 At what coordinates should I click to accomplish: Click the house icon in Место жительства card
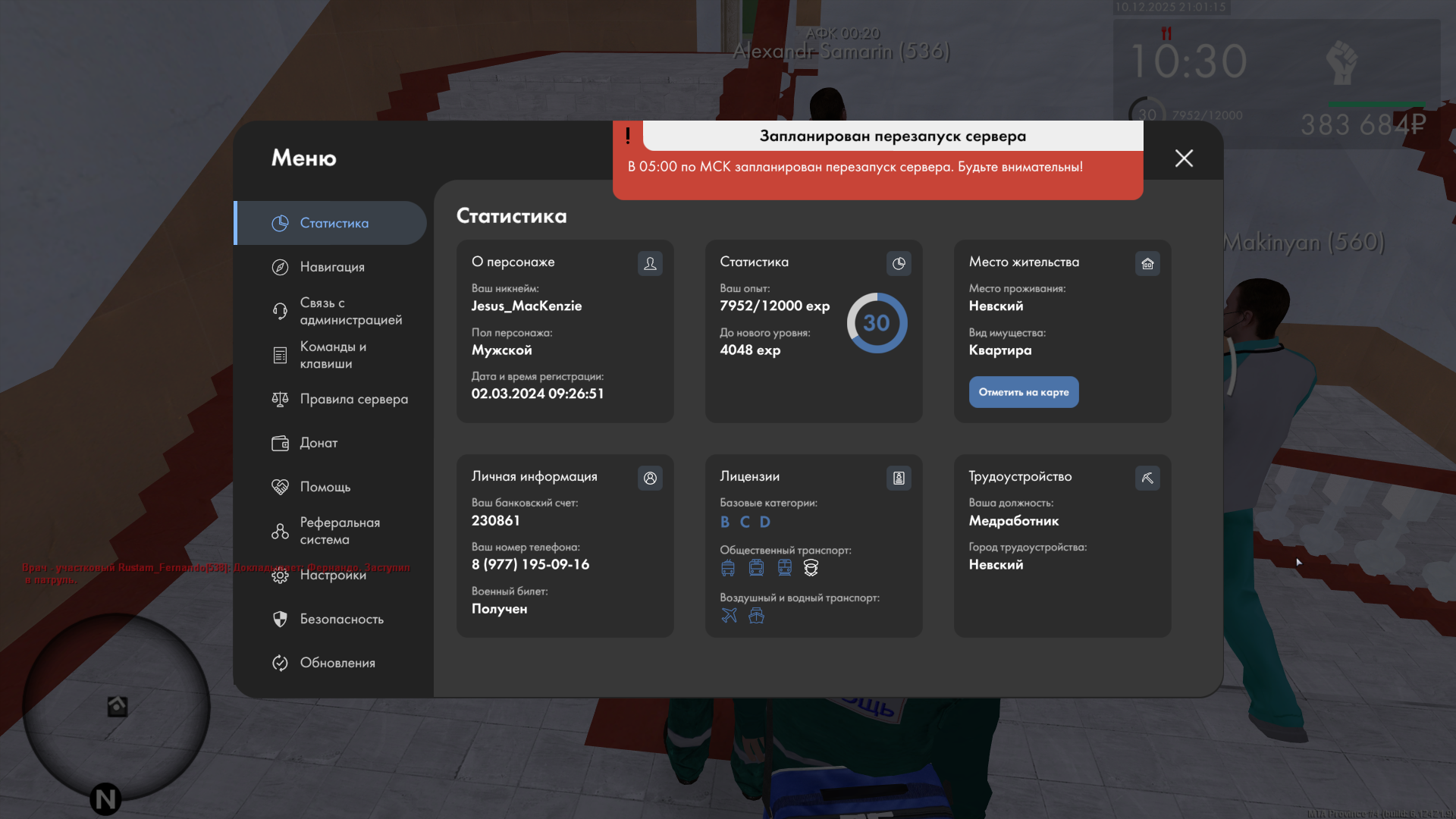[1147, 263]
